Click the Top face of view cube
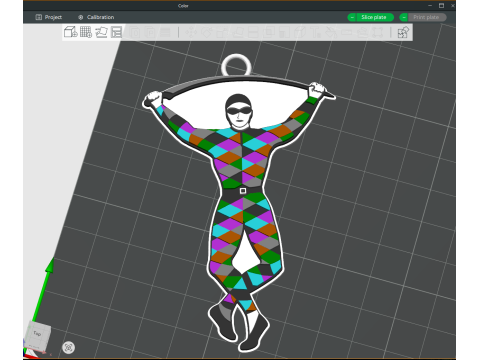Screen dimensions: 480x360 pos(37,333)
